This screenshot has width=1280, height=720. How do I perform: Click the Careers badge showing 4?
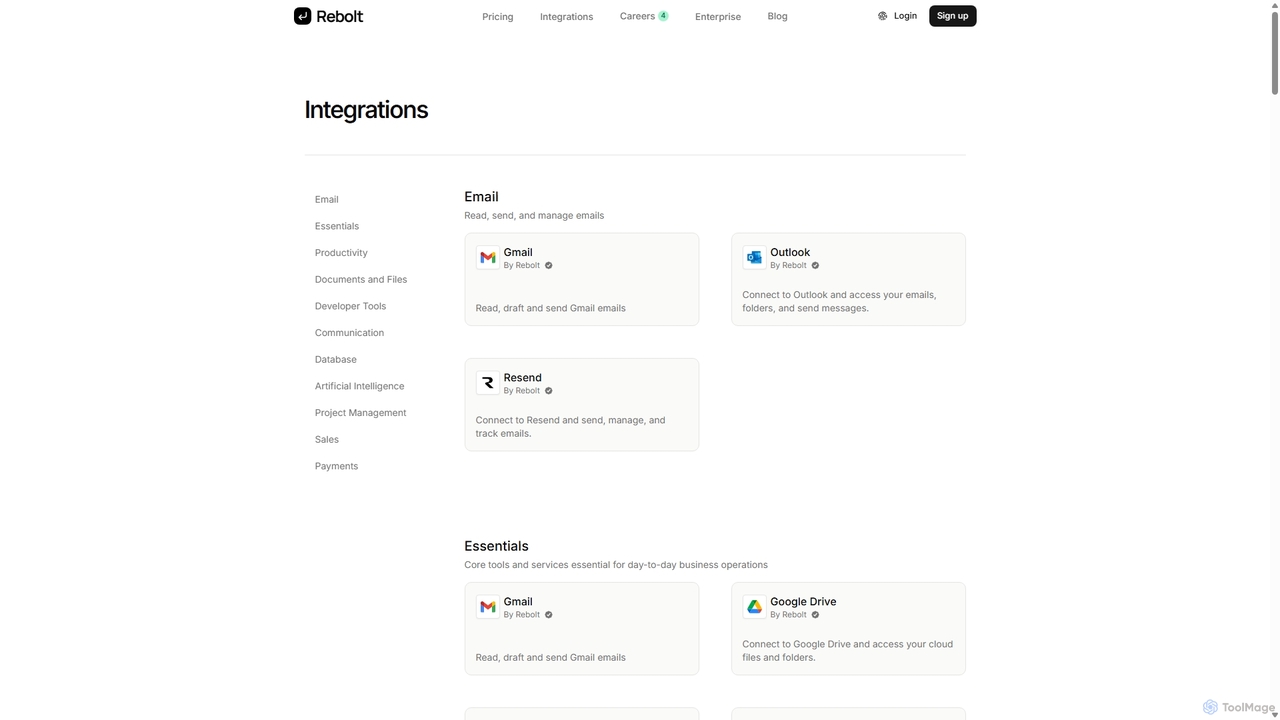(x=663, y=16)
